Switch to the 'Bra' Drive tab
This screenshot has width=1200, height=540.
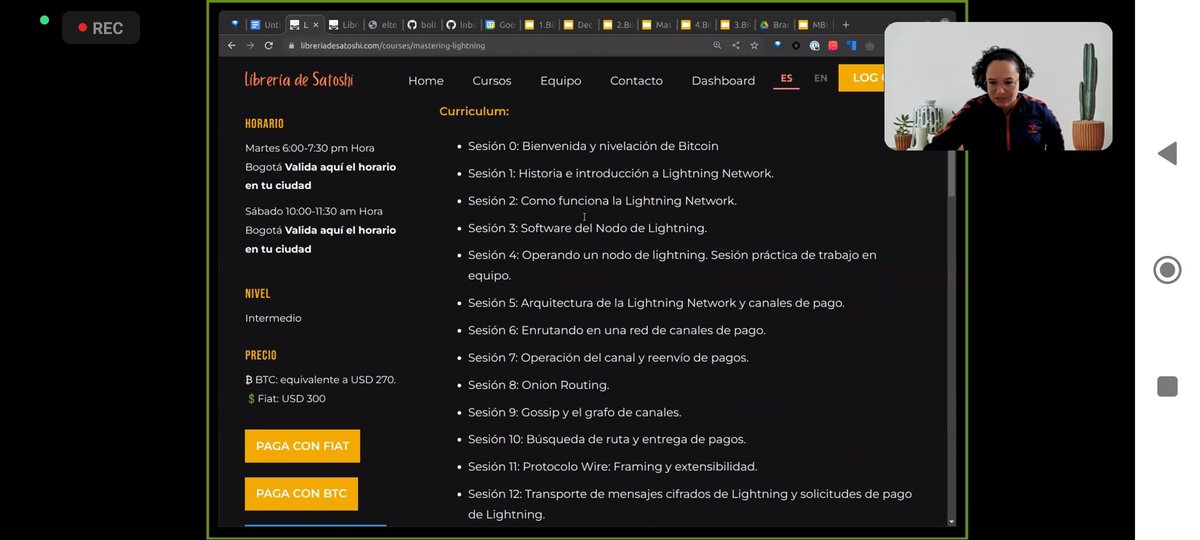775,24
